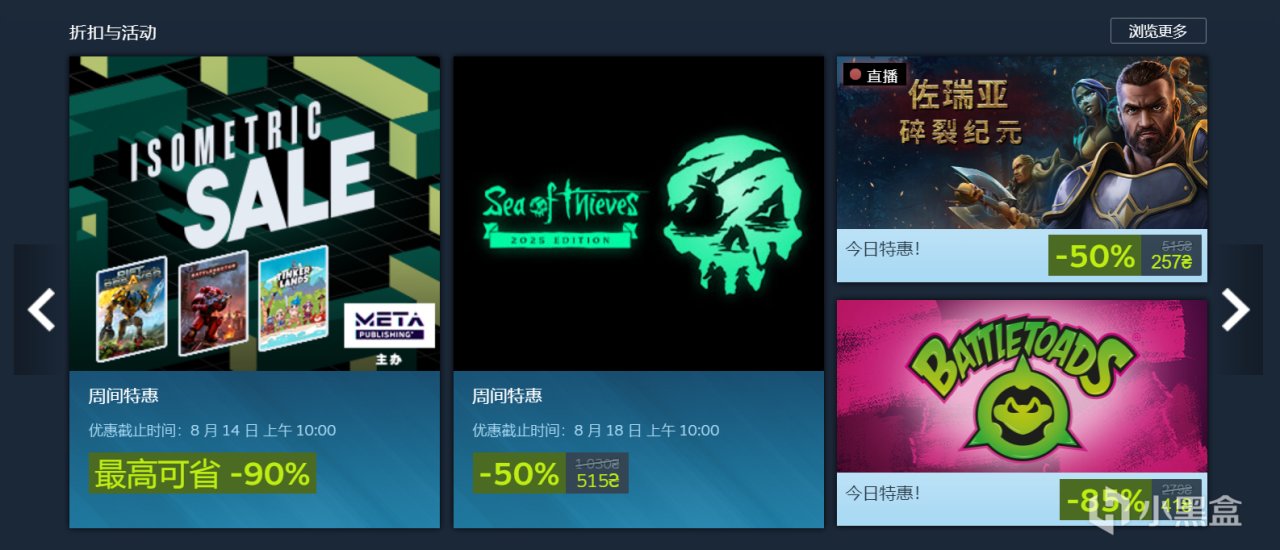Click the Sea of Thieves -50% price tag
The height and width of the screenshot is (550, 1280).
coord(551,473)
